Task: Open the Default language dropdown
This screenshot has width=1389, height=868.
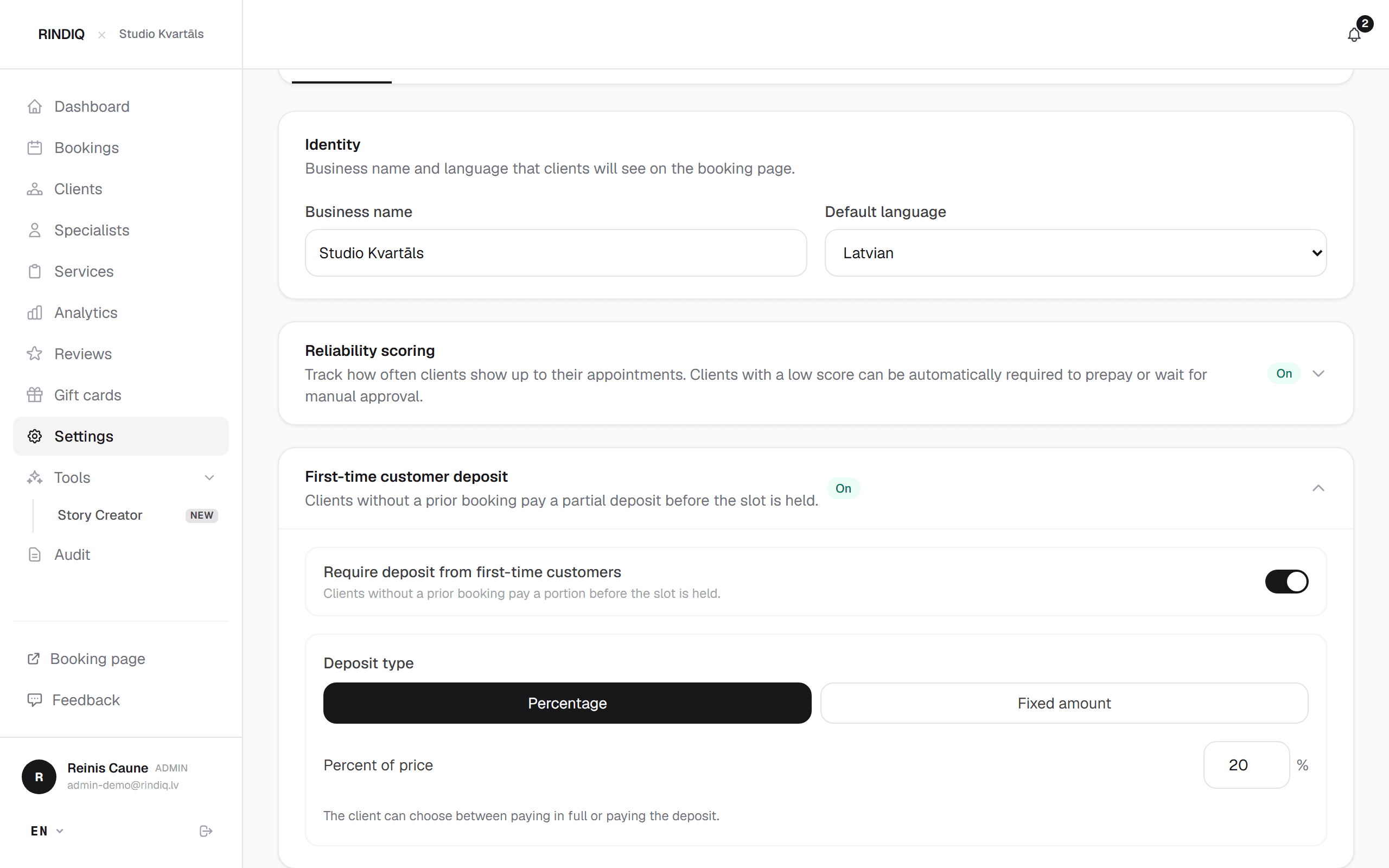Action: click(x=1075, y=253)
